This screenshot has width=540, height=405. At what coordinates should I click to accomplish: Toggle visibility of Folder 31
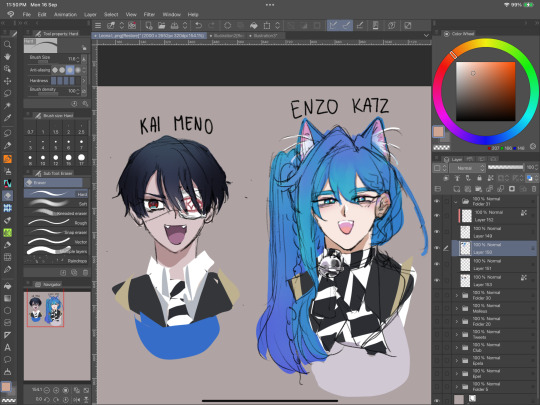[x=437, y=201]
